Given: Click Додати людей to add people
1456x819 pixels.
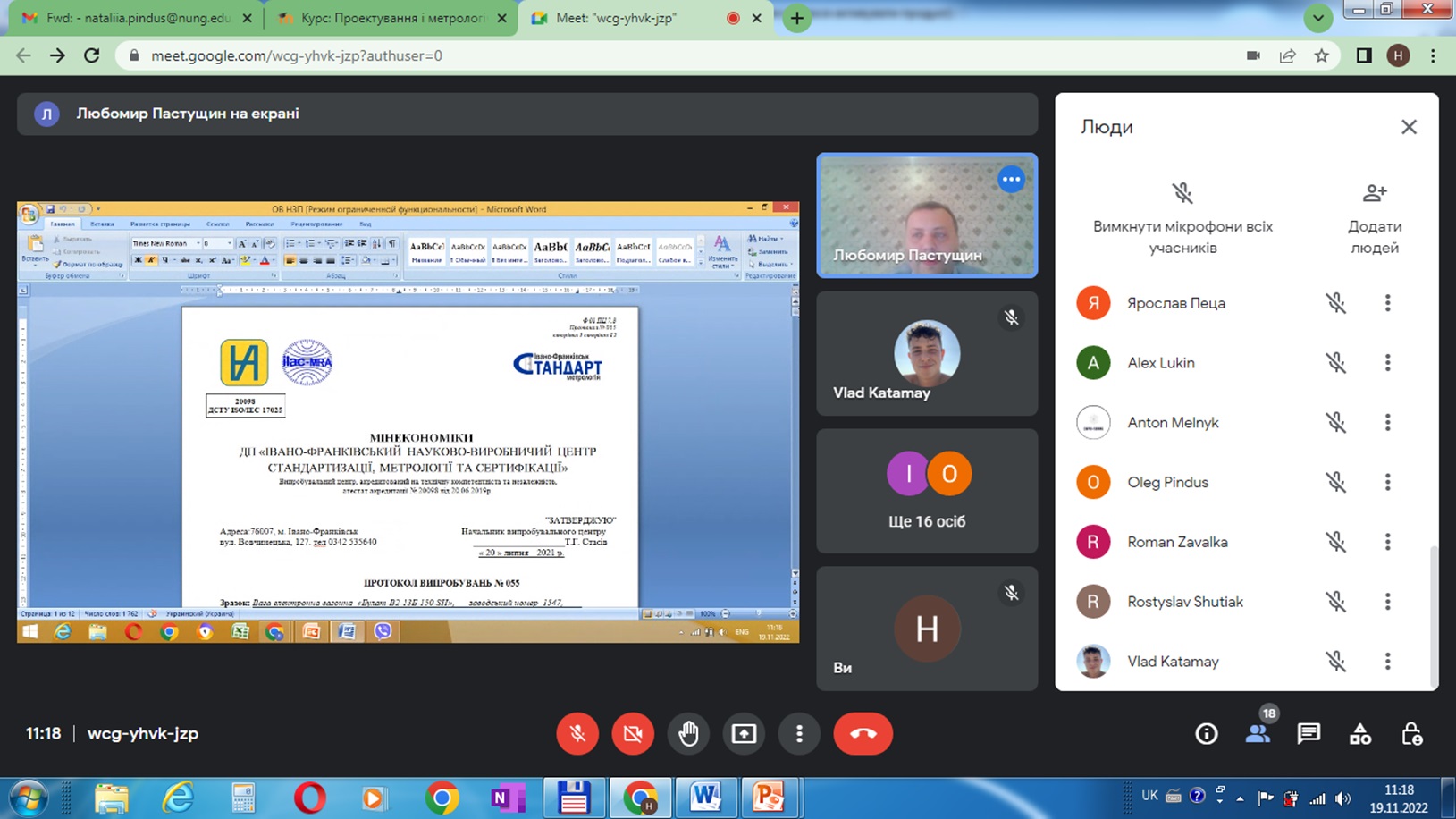Looking at the screenshot, I should pyautogui.click(x=1374, y=219).
